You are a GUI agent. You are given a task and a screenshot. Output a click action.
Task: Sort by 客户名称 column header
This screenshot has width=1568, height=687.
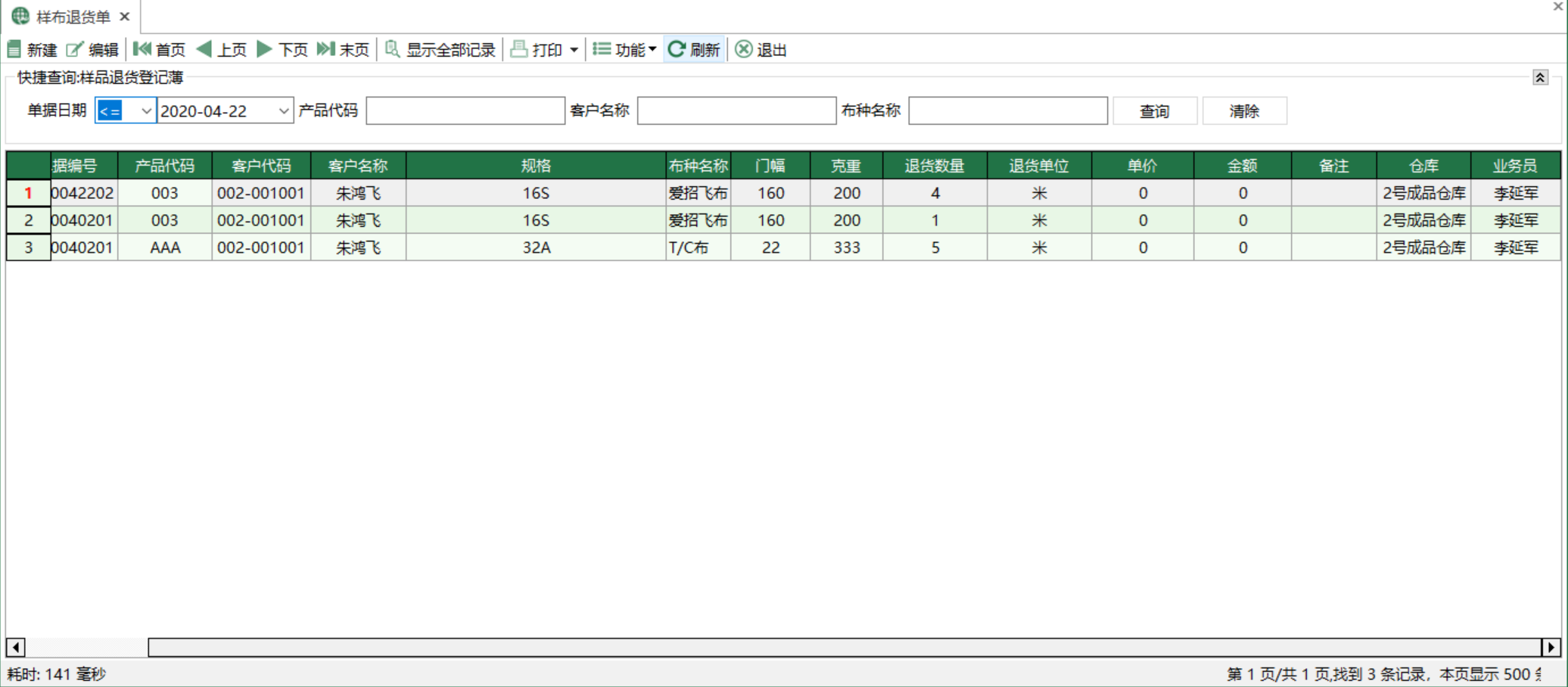tap(358, 166)
